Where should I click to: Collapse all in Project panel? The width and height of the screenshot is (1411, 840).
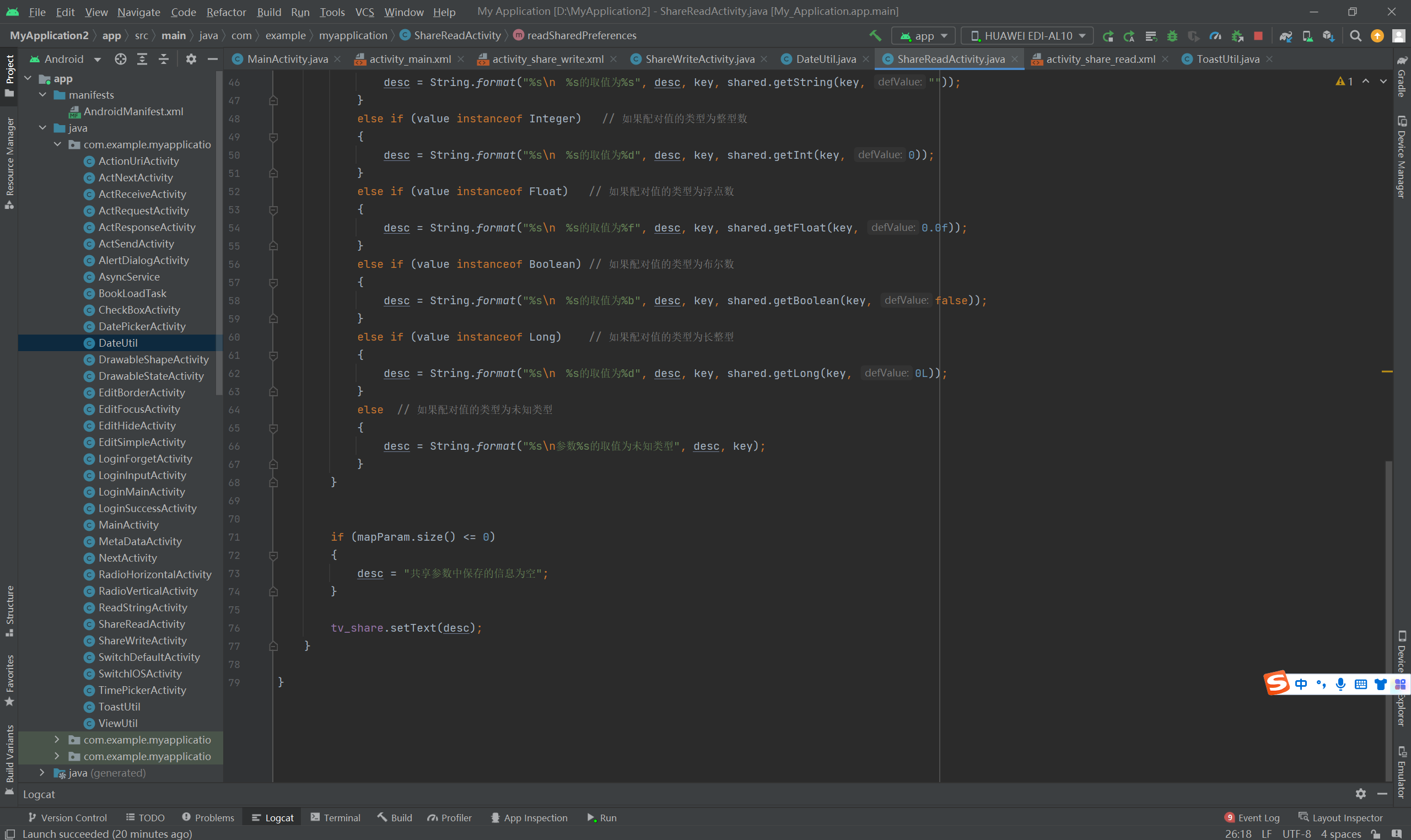click(164, 59)
